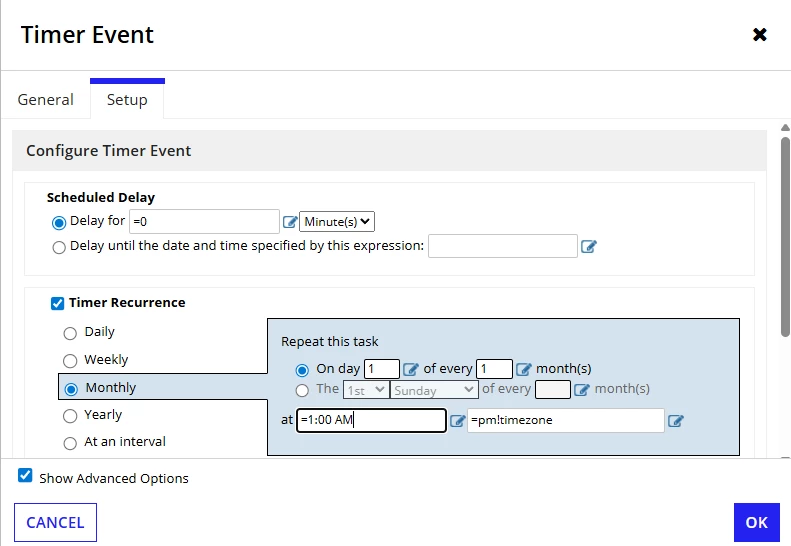Click the Delay for =0 input field

click(x=204, y=222)
